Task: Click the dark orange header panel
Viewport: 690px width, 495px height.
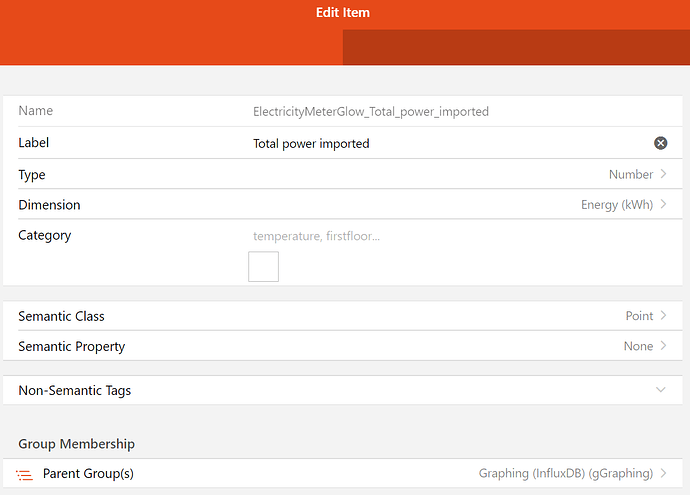Action: pos(516,47)
